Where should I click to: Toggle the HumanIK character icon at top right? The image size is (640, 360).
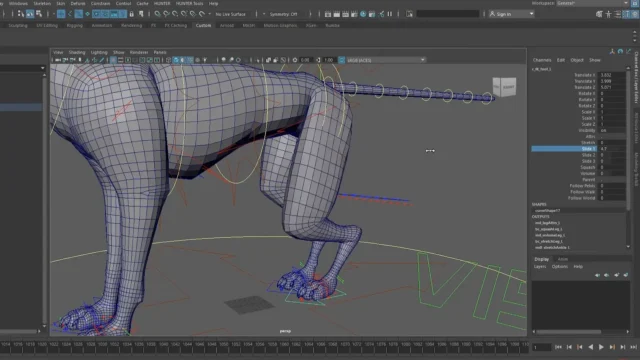[608, 14]
